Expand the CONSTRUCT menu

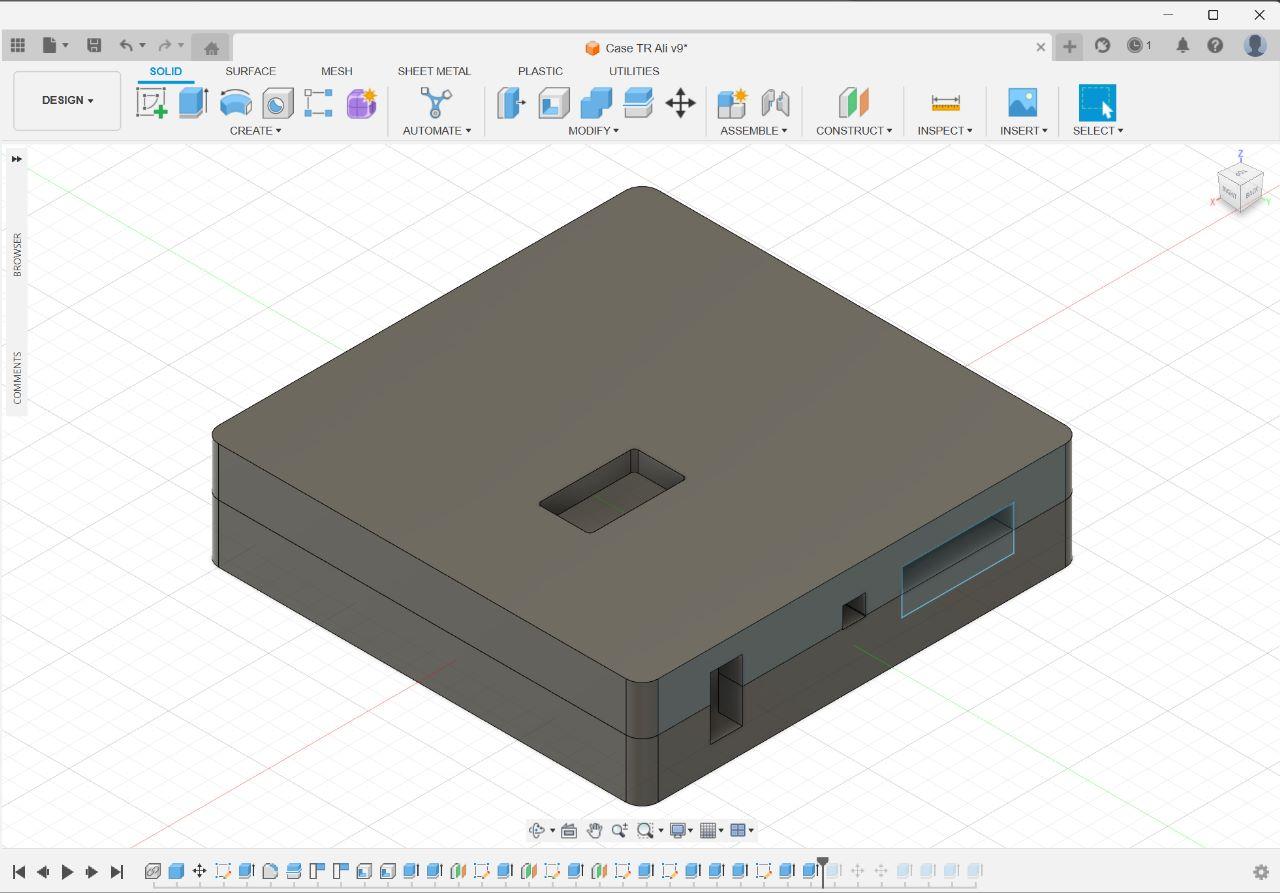pos(854,131)
